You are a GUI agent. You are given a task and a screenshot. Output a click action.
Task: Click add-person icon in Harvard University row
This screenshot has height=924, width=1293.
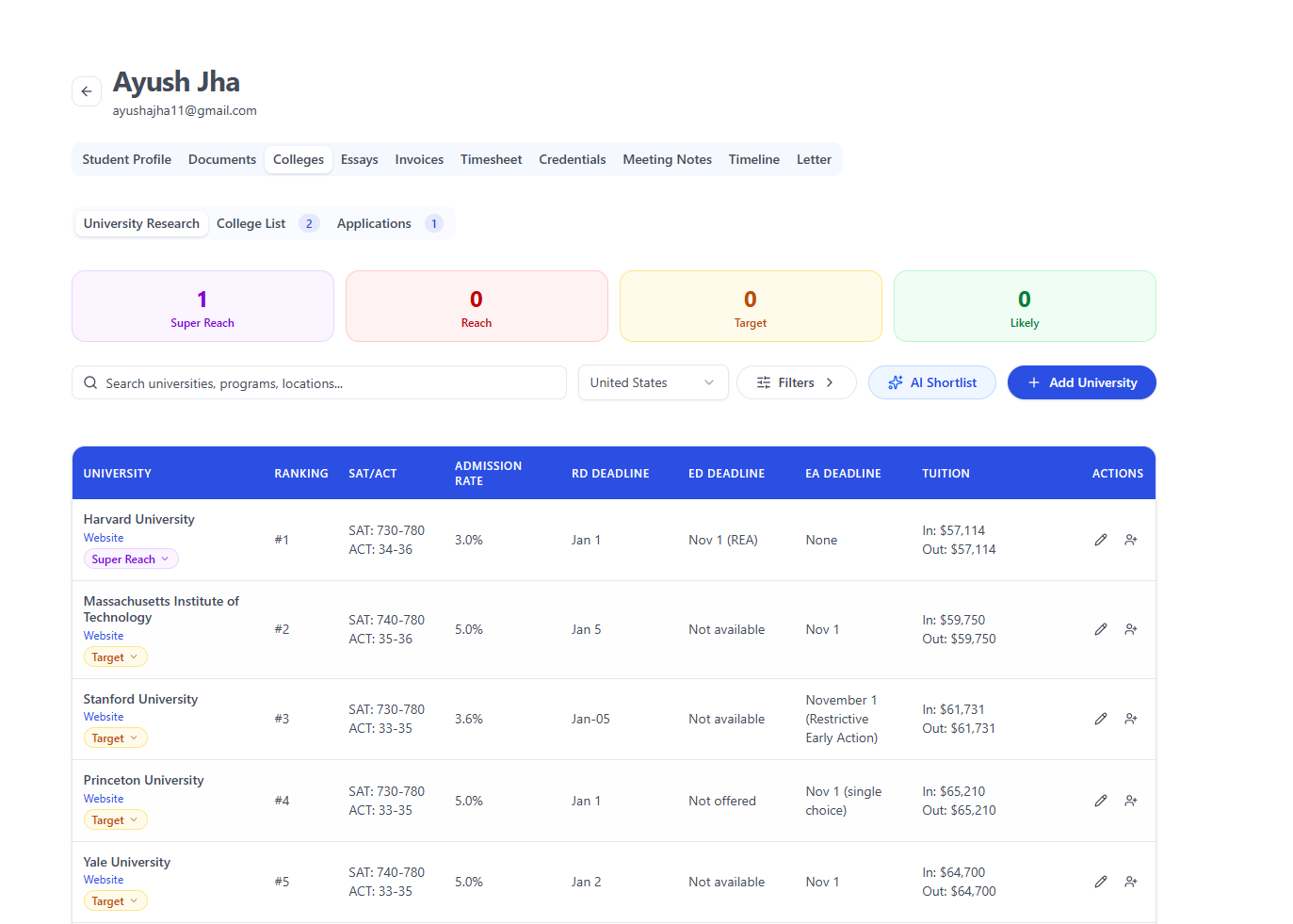tap(1131, 540)
